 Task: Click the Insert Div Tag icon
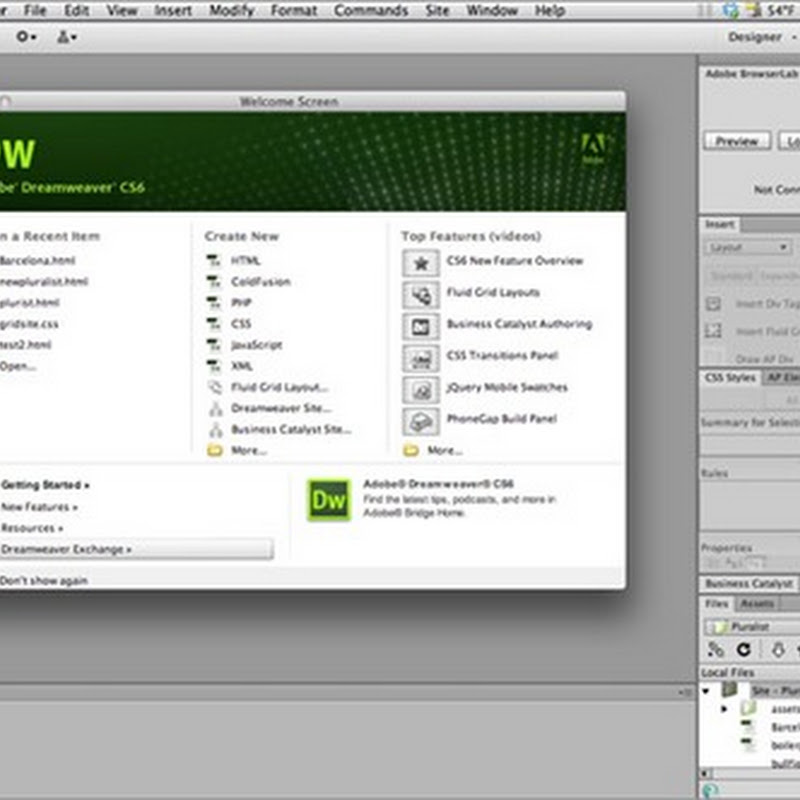click(713, 304)
